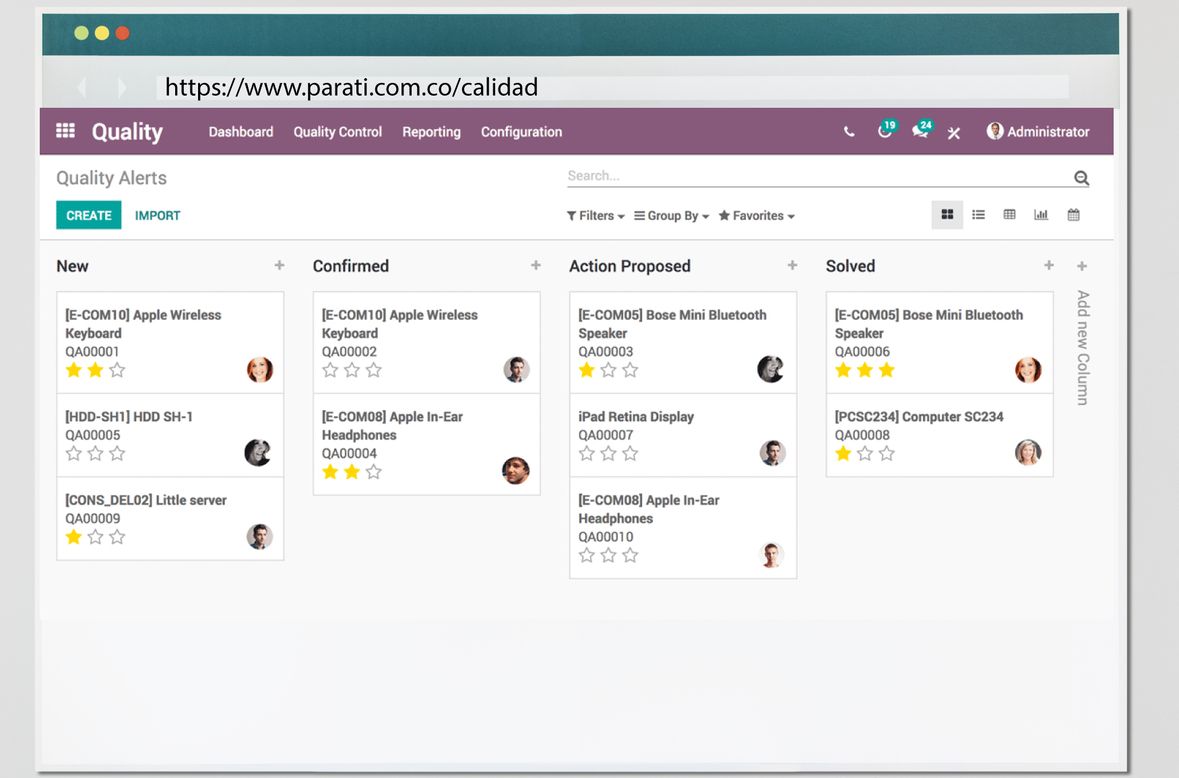
Task: Open the Quality Control menu
Action: pyautogui.click(x=337, y=132)
